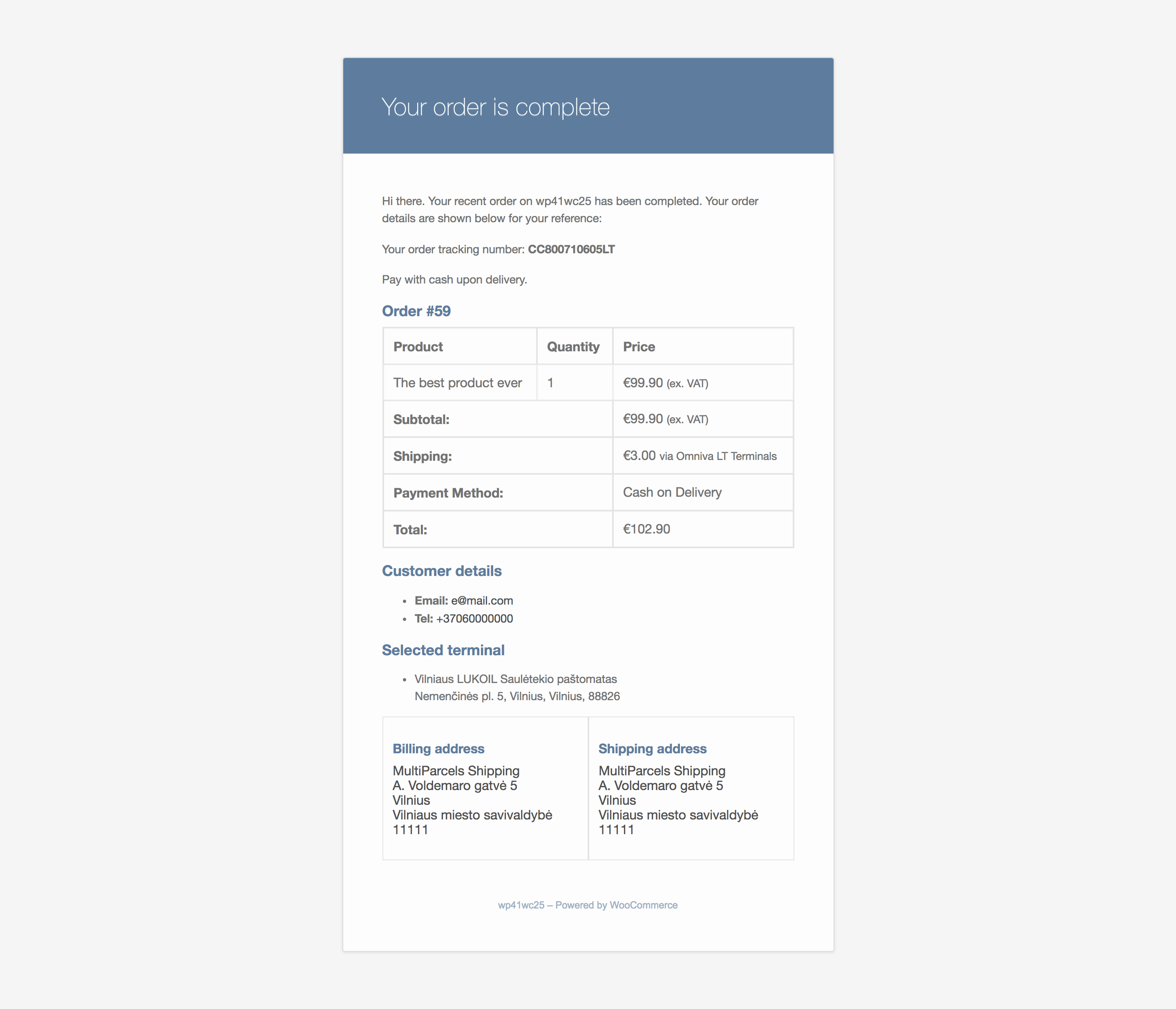
Task: Click the "The best product ever" product name
Action: click(458, 383)
